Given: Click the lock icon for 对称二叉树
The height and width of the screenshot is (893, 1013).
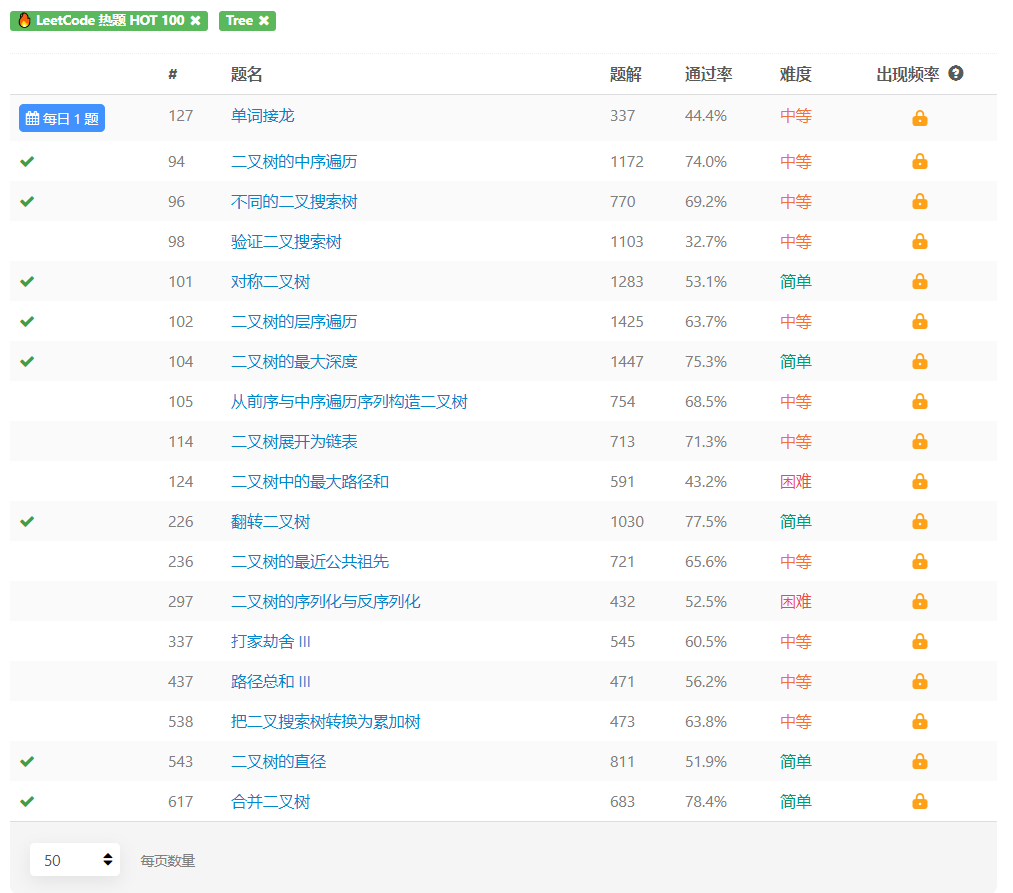Looking at the screenshot, I should coord(919,282).
